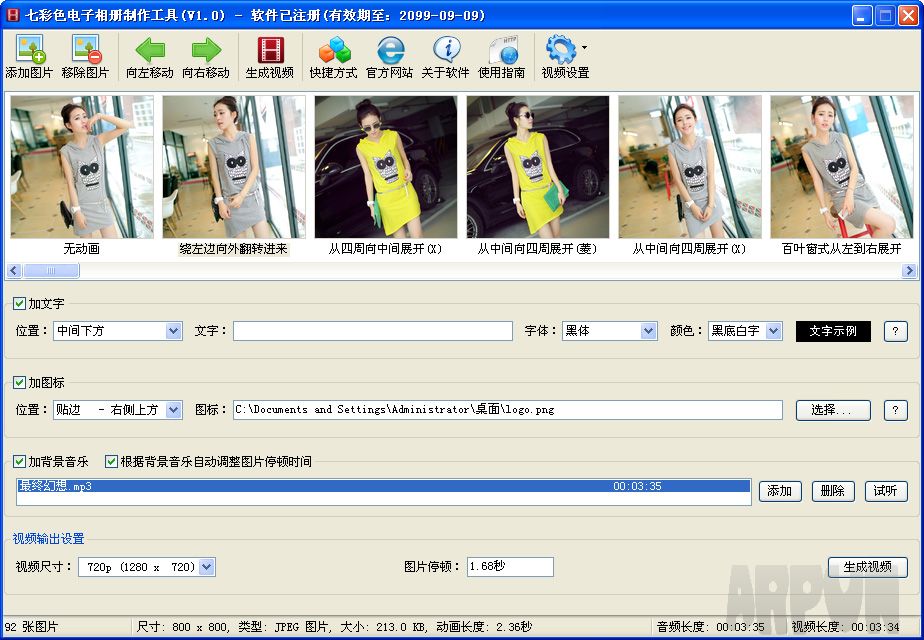Toggle the 加背景音乐 checkbox

pos(19,461)
